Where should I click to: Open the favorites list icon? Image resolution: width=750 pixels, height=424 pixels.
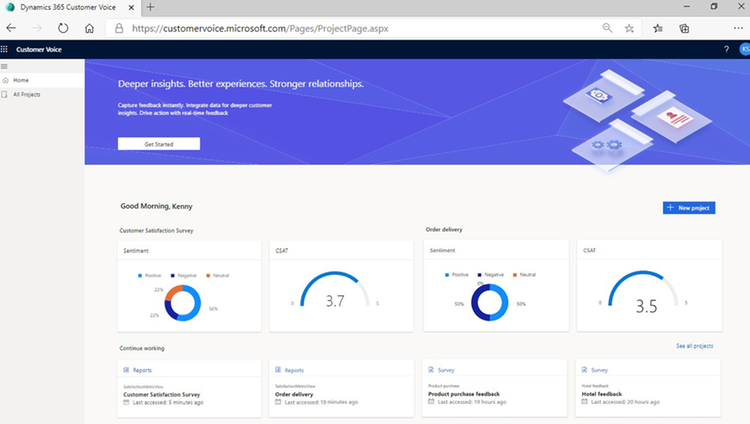[658, 29]
